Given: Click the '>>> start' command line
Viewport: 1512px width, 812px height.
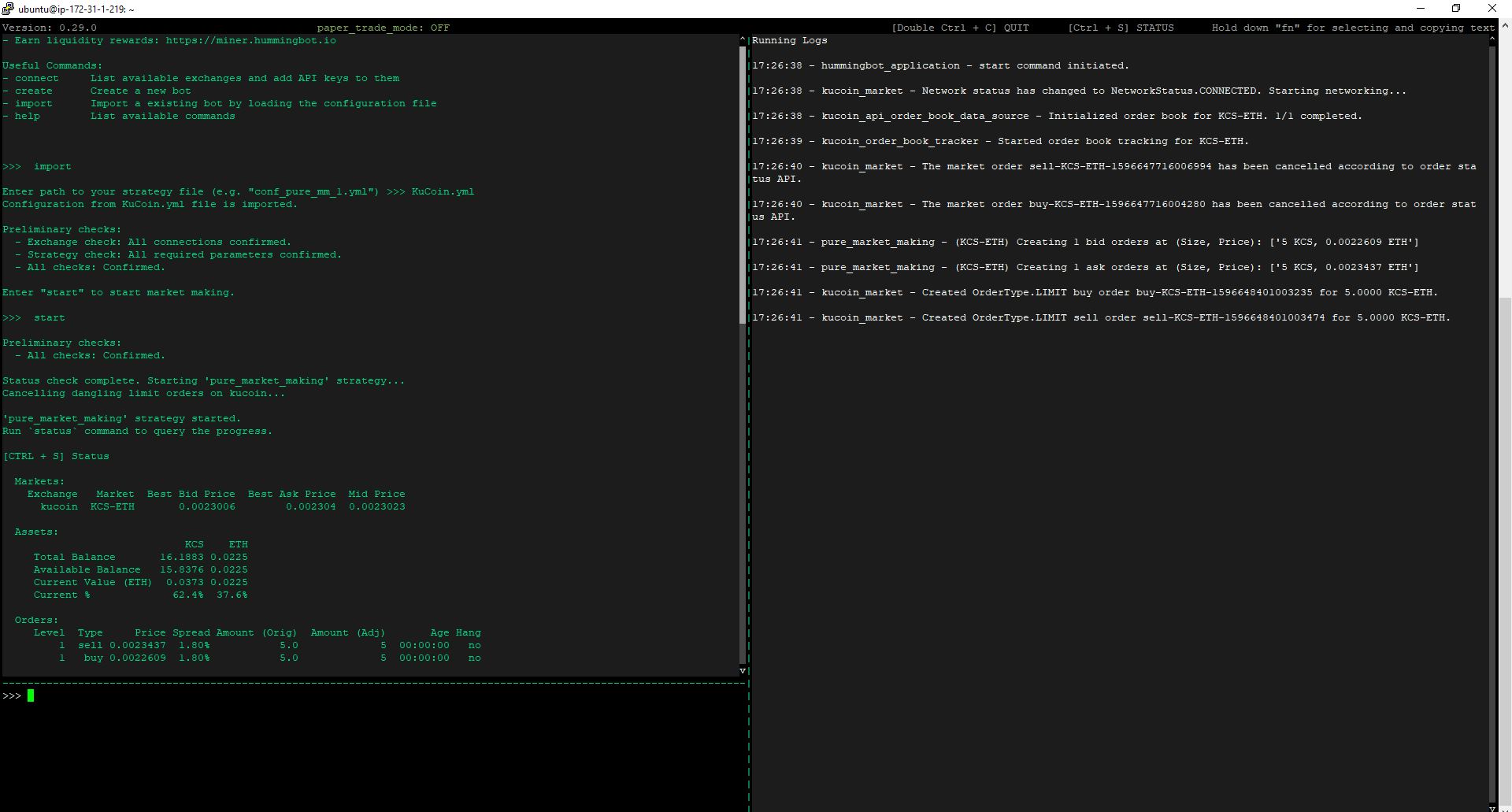Looking at the screenshot, I should point(34,317).
